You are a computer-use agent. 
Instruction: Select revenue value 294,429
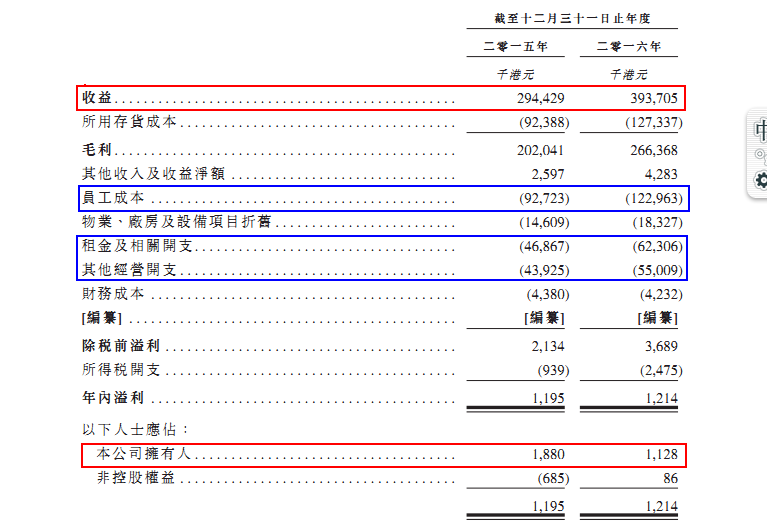(x=541, y=98)
